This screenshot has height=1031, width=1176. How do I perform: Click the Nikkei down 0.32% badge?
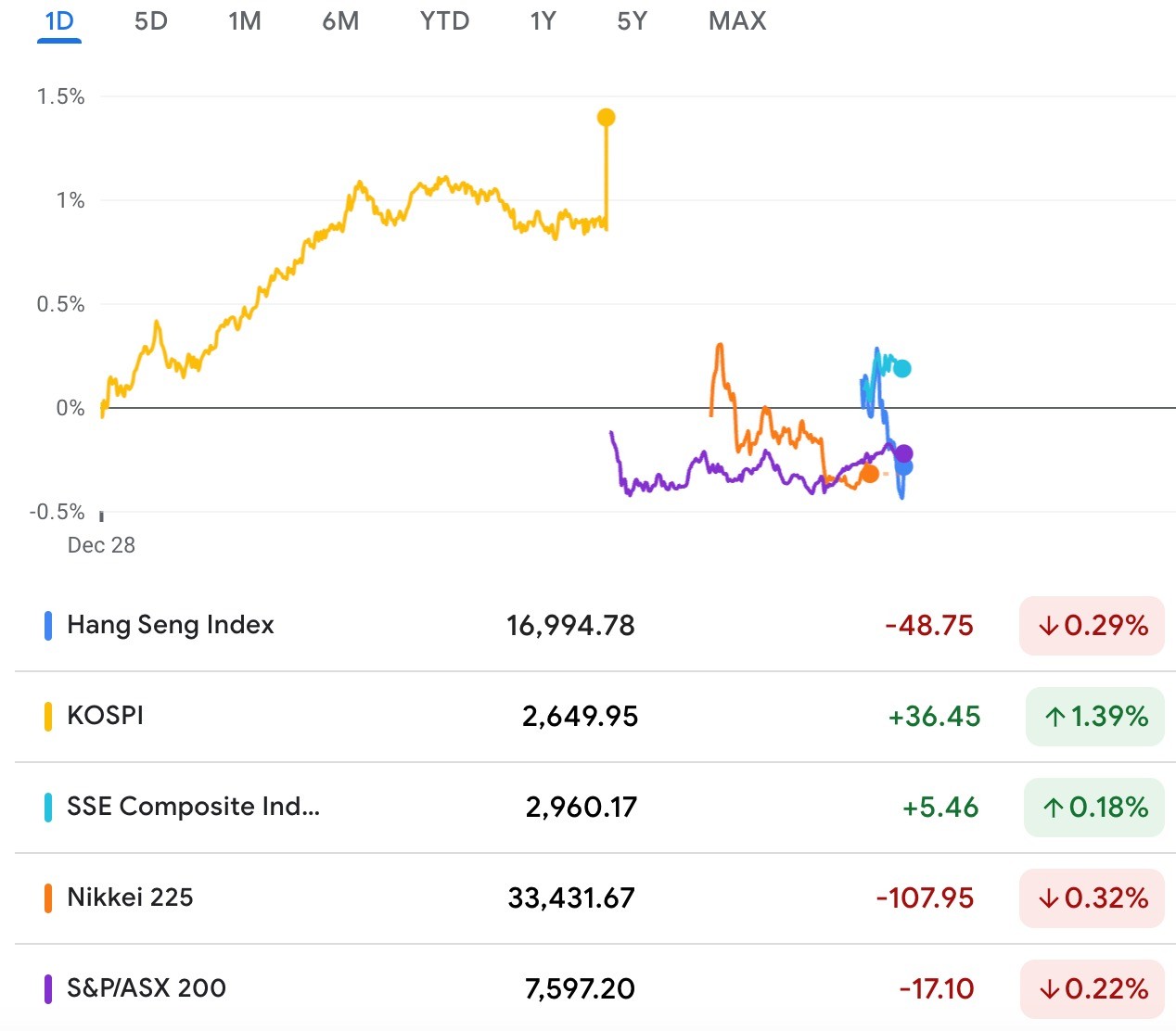[1092, 898]
